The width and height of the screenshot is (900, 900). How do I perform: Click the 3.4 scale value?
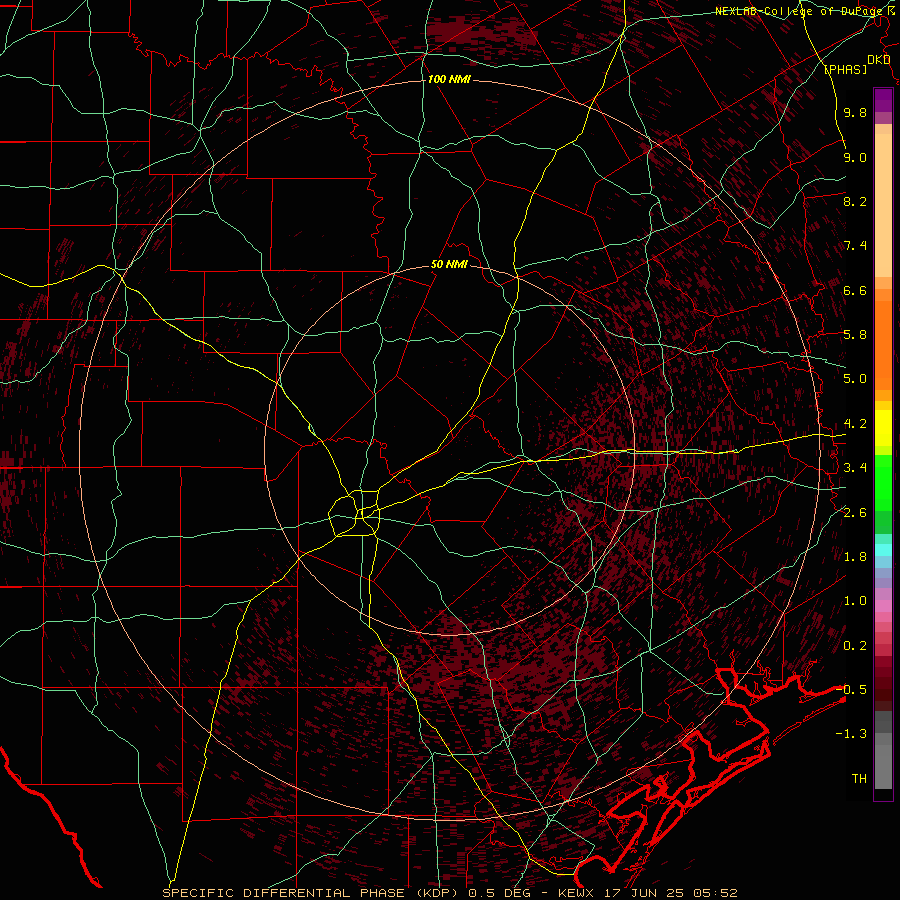855,468
